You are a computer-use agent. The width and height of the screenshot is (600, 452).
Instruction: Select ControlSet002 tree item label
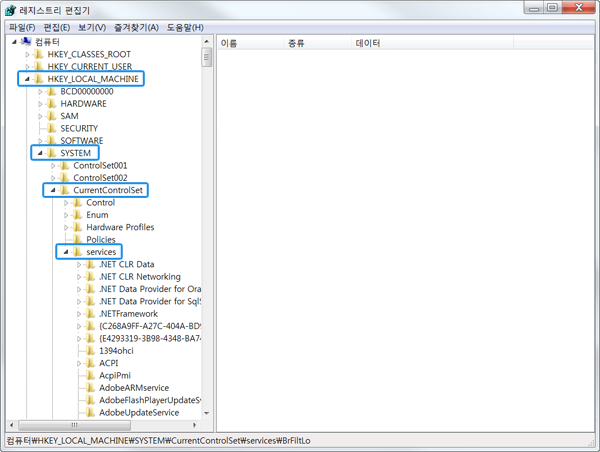pyautogui.click(x=100, y=178)
